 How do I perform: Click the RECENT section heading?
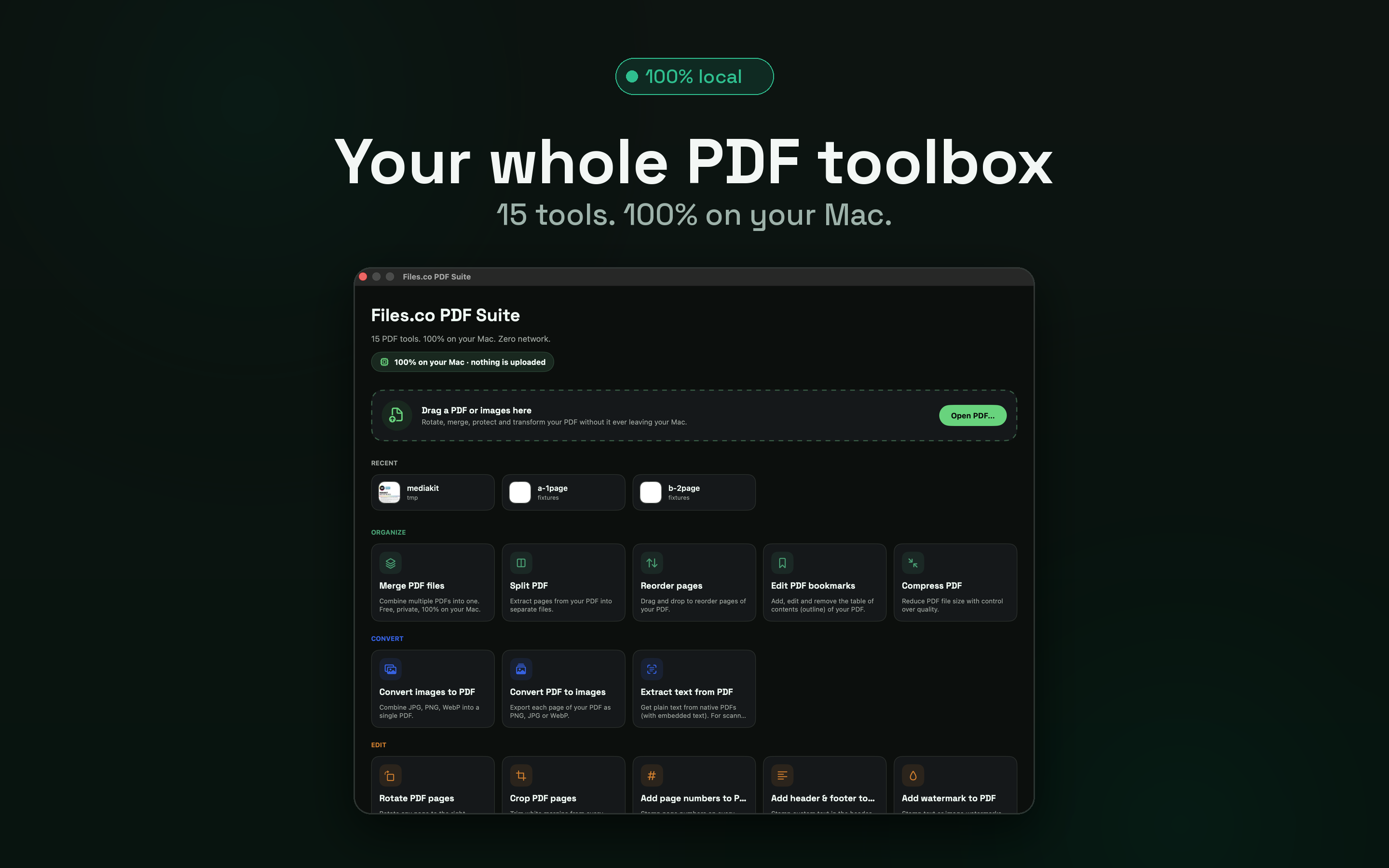point(384,463)
